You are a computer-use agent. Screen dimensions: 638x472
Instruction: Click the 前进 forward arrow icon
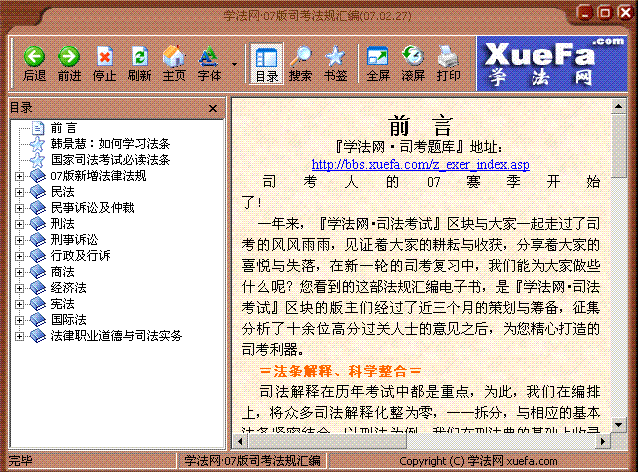point(69,56)
